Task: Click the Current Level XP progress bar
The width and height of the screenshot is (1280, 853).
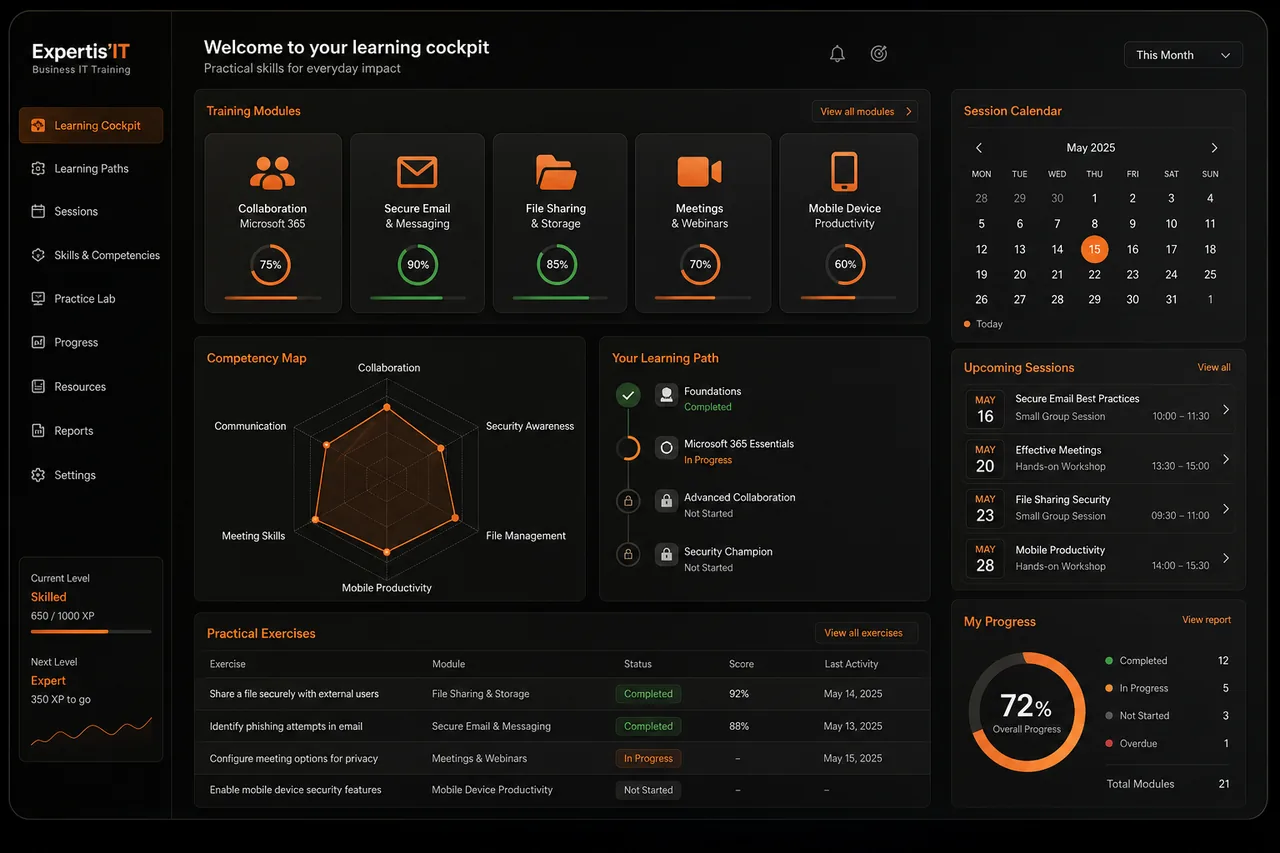Action: pyautogui.click(x=91, y=631)
